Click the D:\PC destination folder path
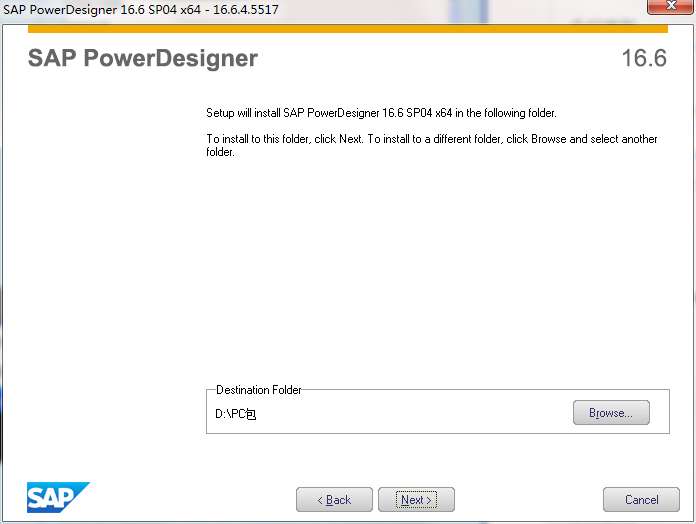The image size is (696, 524). coord(235,414)
